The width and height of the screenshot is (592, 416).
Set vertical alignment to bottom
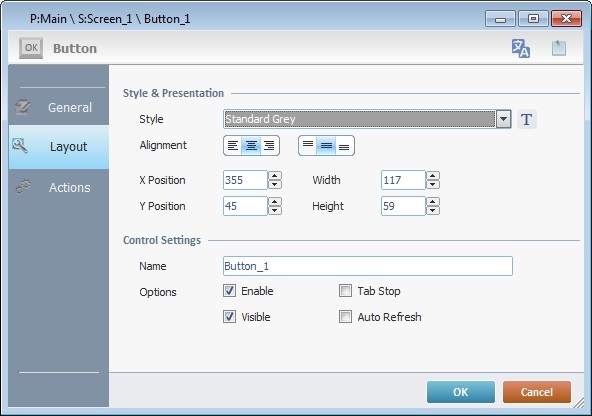pos(344,146)
